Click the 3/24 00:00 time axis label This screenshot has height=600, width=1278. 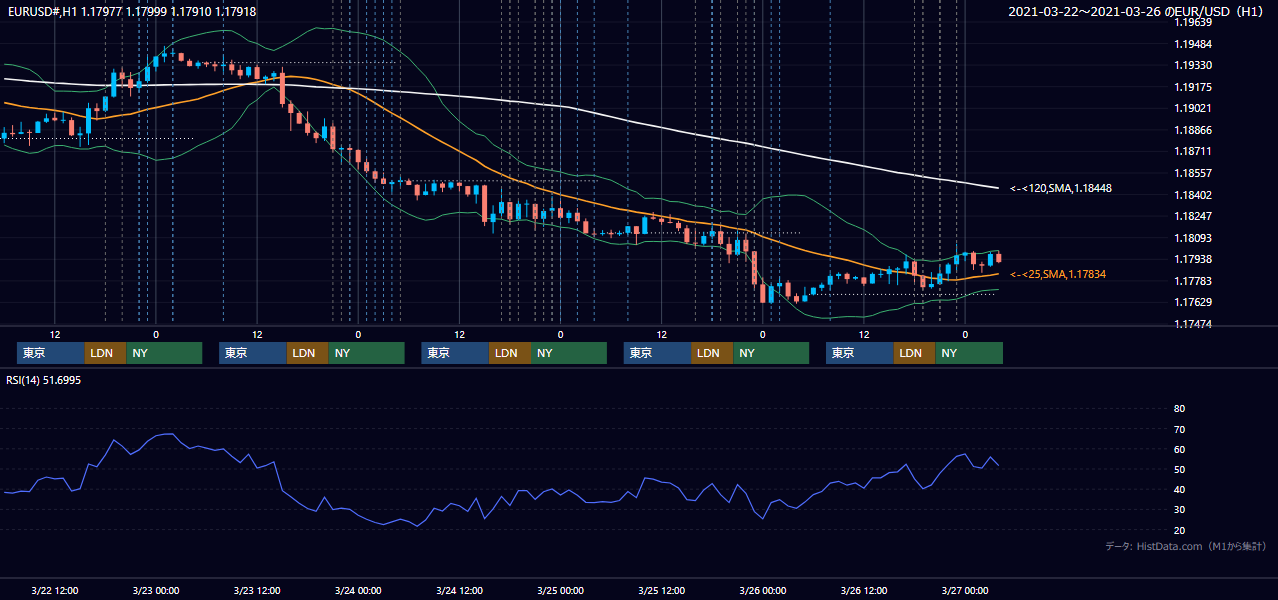(x=357, y=590)
